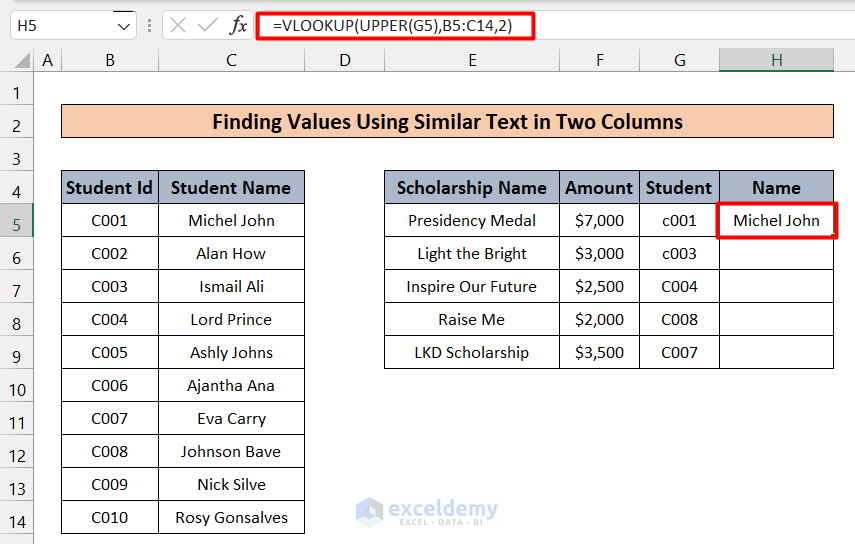Click the Enter checkmark formula icon

point(208,25)
